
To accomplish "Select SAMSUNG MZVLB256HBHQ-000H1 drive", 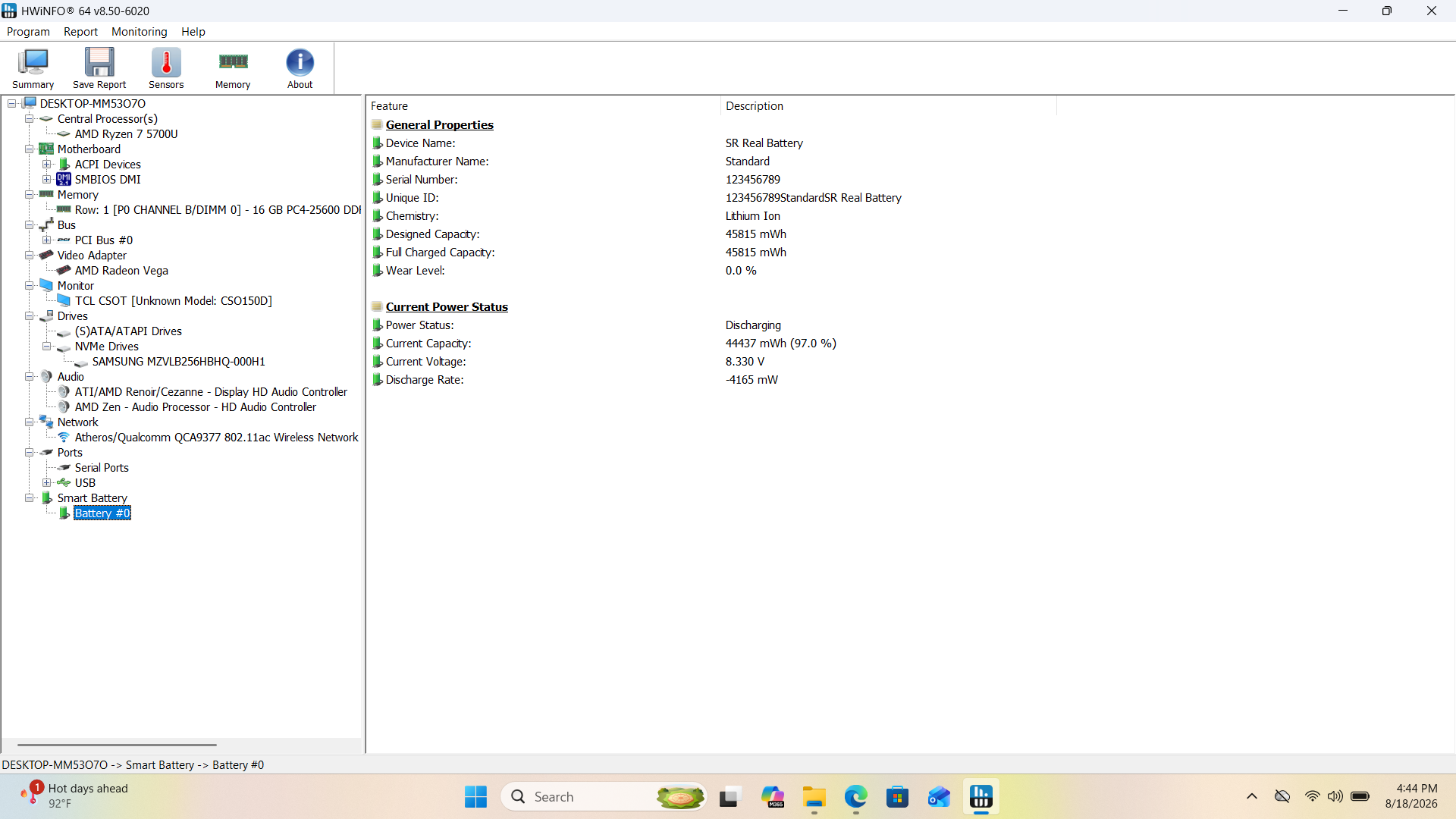I will coord(178,361).
